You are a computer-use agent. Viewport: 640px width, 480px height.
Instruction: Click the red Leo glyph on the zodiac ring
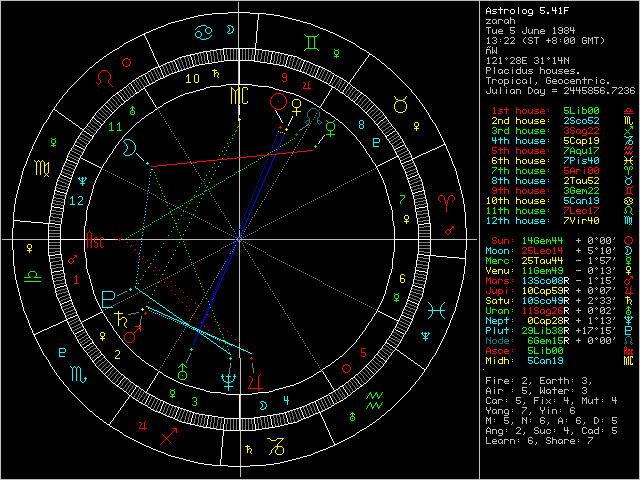pos(104,76)
